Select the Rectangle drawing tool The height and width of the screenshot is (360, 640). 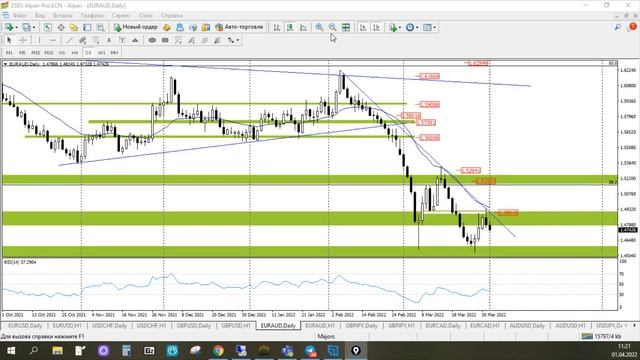click(x=165, y=40)
